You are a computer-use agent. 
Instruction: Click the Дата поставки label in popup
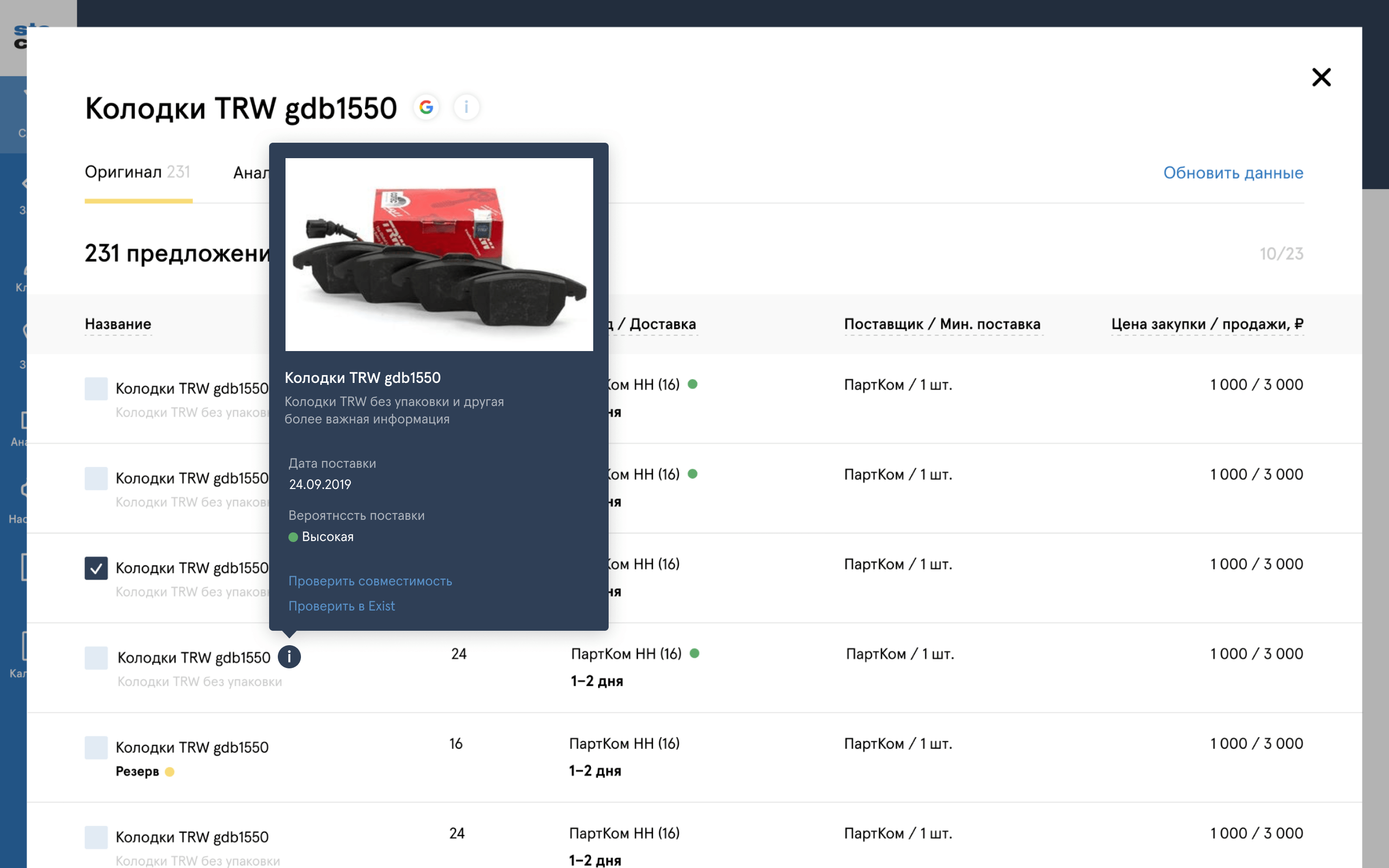(332, 463)
